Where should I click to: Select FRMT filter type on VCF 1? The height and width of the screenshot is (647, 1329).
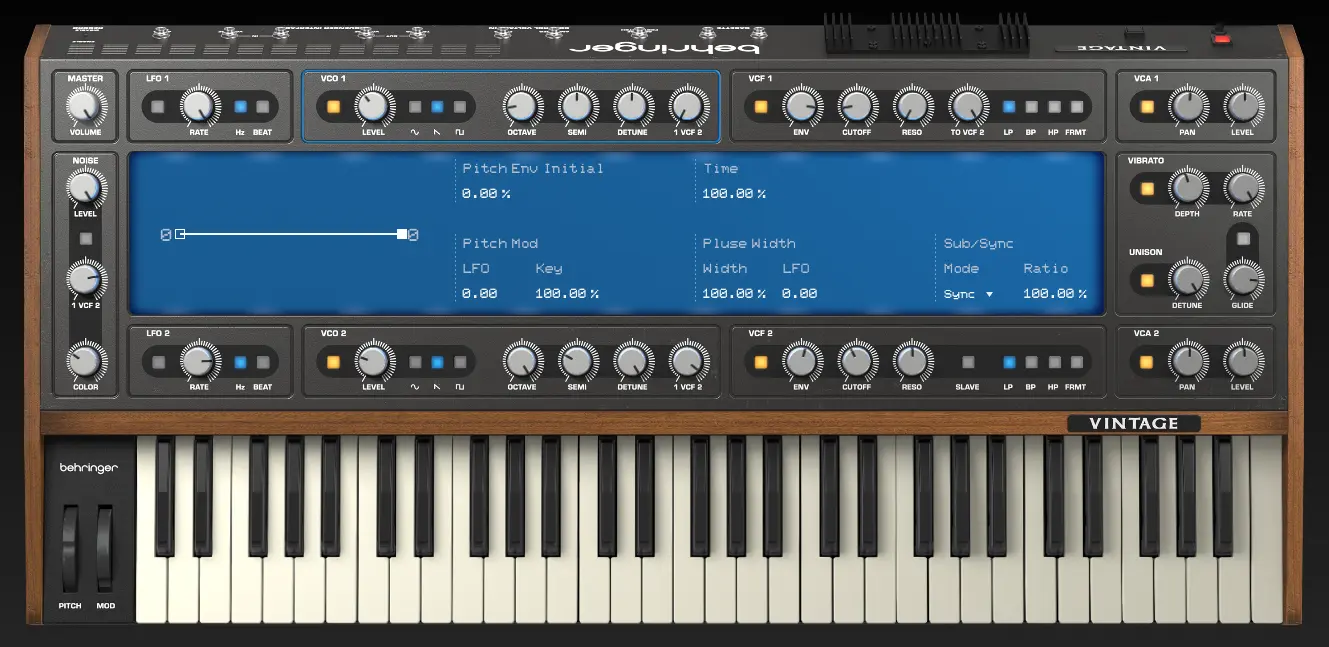pos(1077,106)
